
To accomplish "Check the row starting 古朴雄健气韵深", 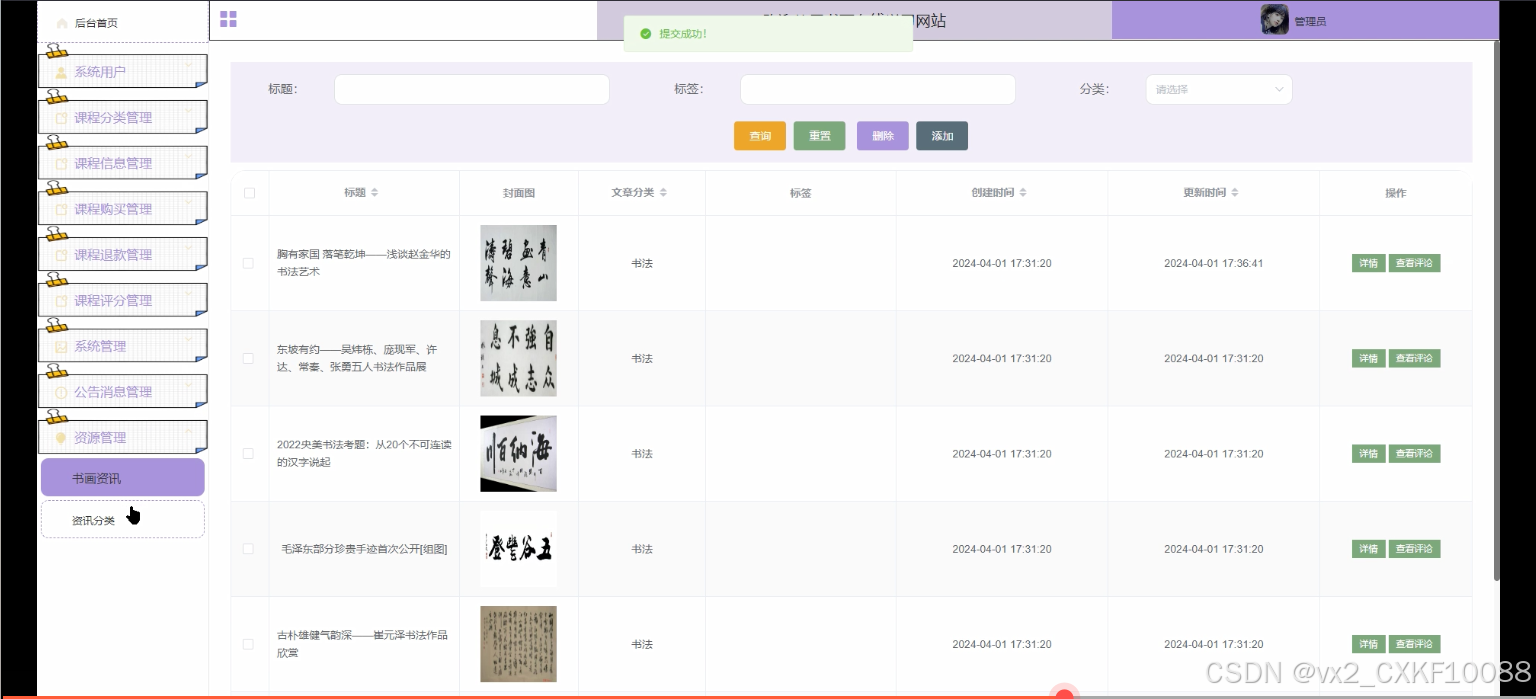I will (248, 644).
